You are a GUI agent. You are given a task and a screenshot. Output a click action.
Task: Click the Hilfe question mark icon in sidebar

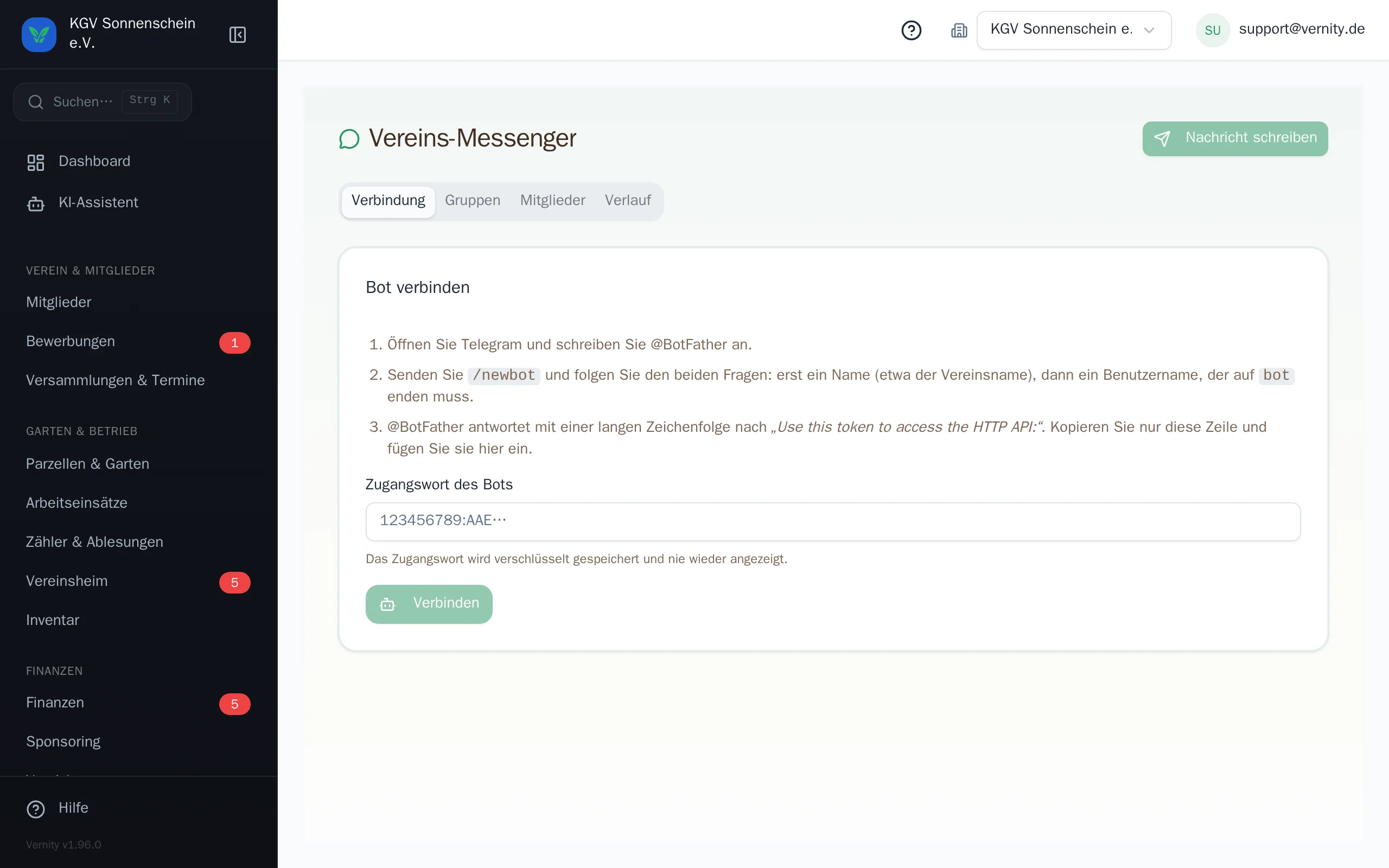coord(36,809)
